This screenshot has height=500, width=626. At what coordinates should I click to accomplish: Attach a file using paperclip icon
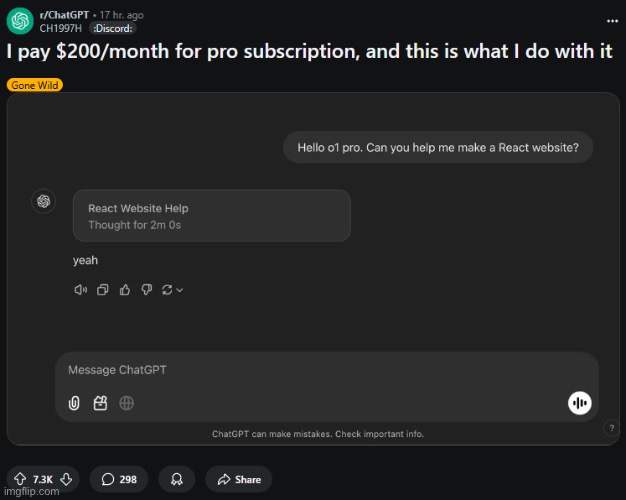click(x=74, y=403)
